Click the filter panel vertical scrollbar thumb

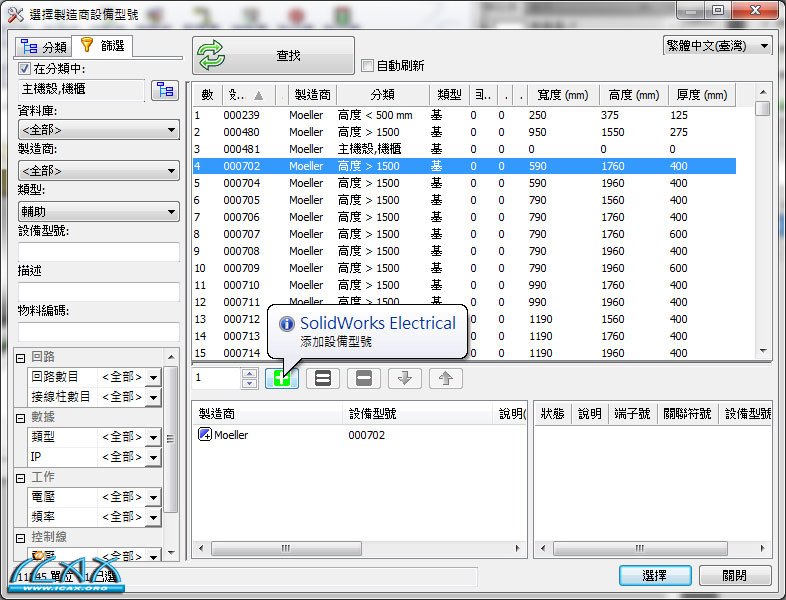pyautogui.click(x=170, y=439)
